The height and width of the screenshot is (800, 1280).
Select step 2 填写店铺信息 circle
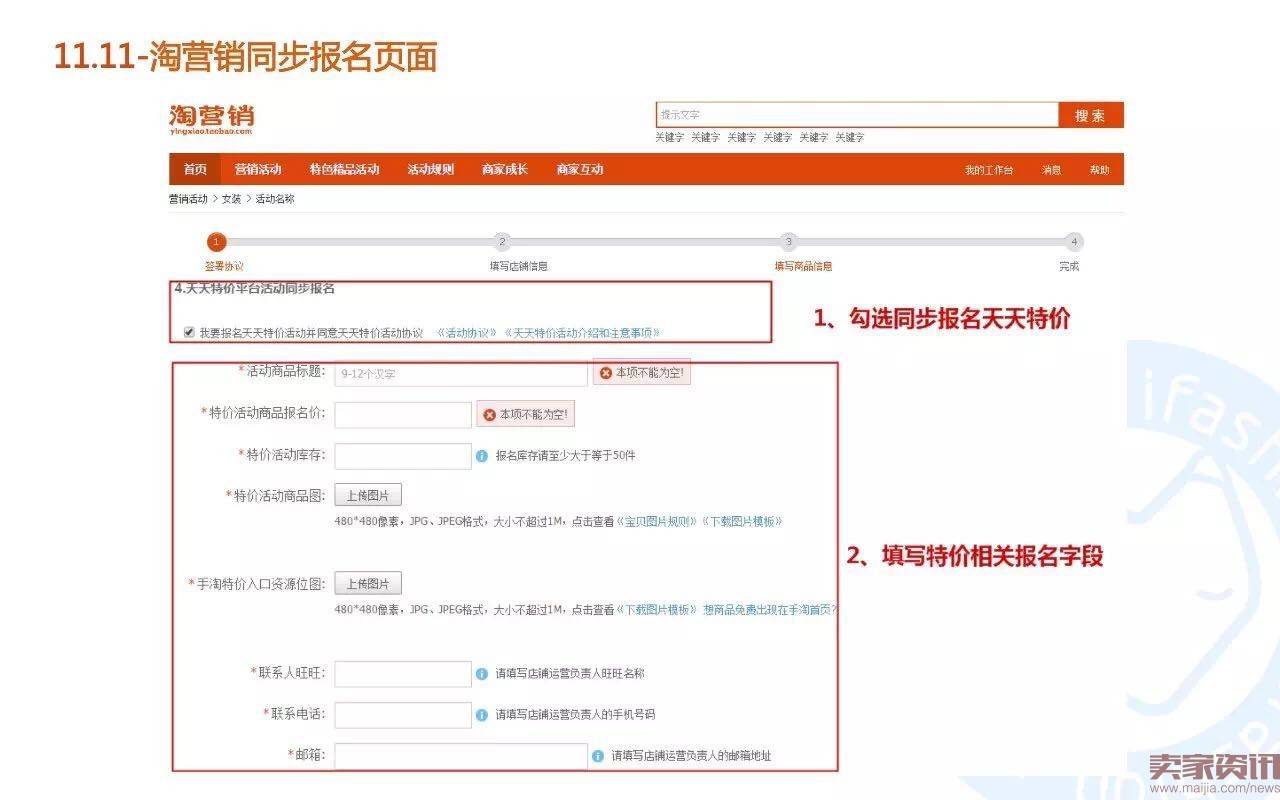tap(503, 242)
